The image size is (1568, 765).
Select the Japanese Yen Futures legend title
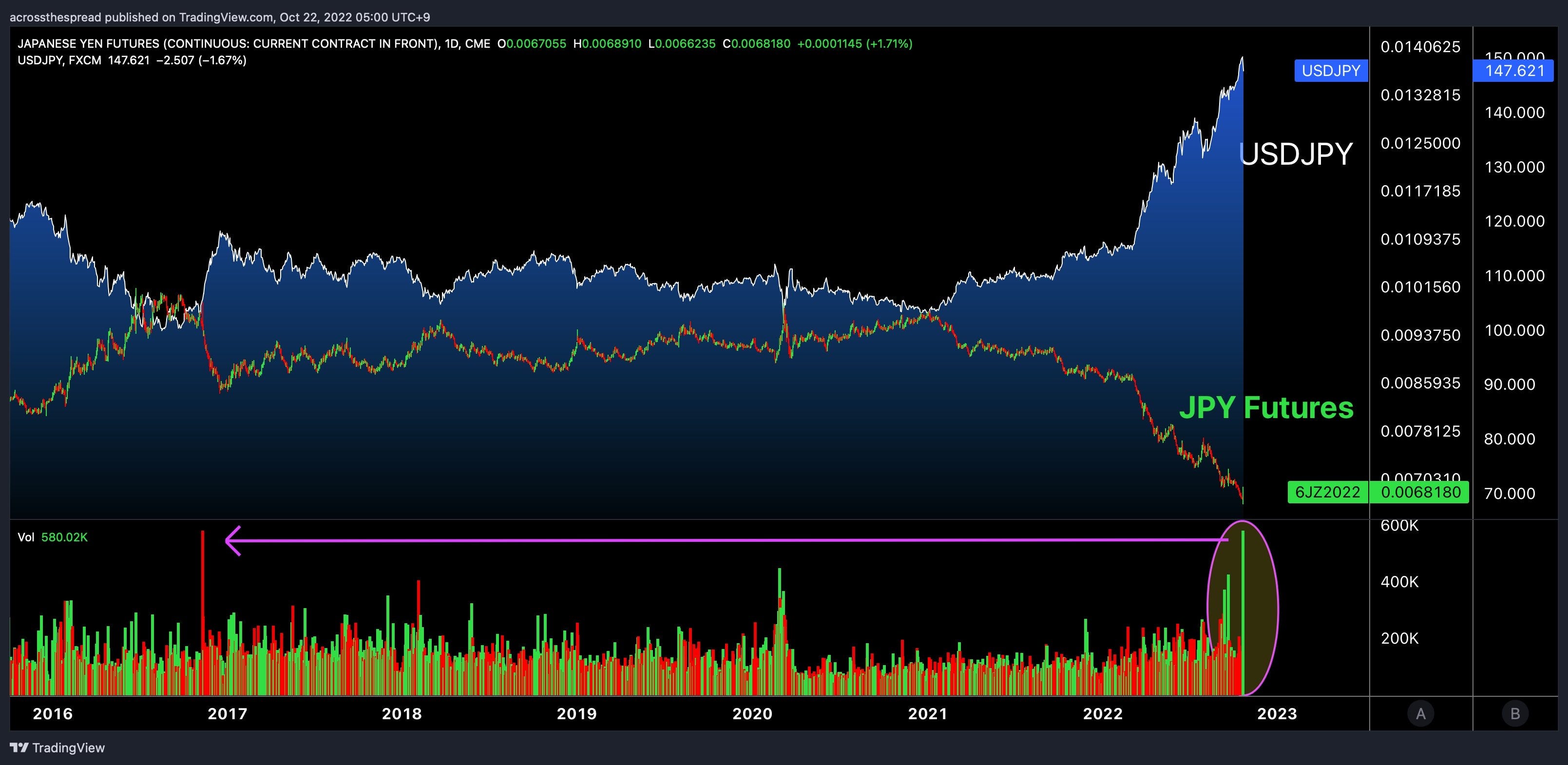(254, 44)
